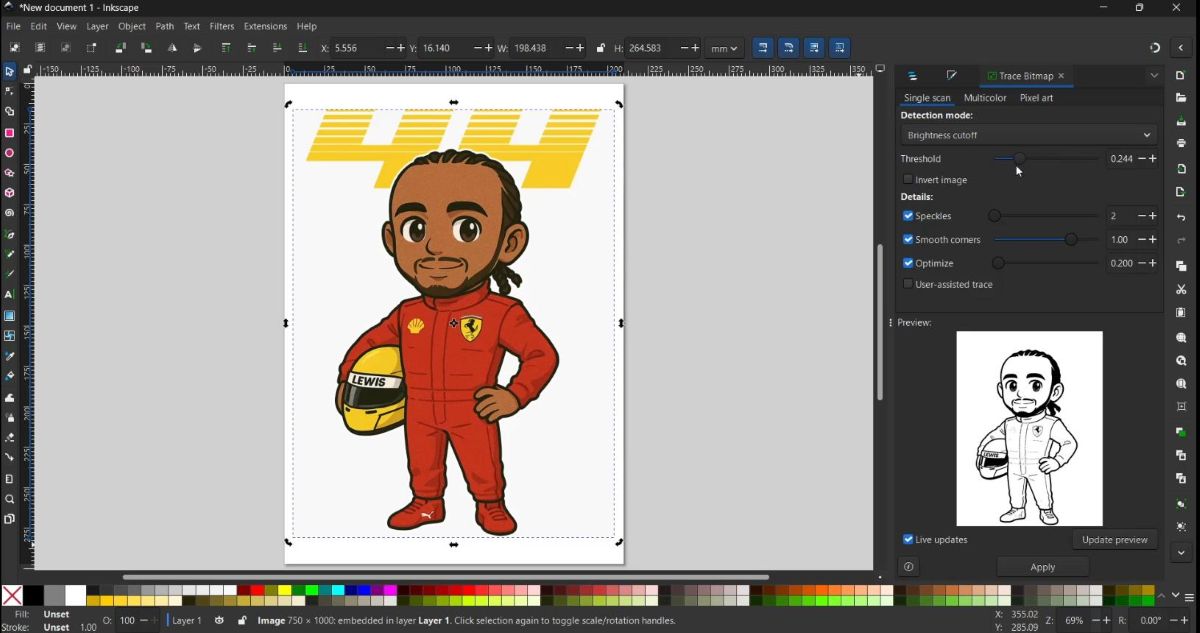Viewport: 1200px width, 633px height.
Task: Click the Update preview button
Action: coord(1115,540)
